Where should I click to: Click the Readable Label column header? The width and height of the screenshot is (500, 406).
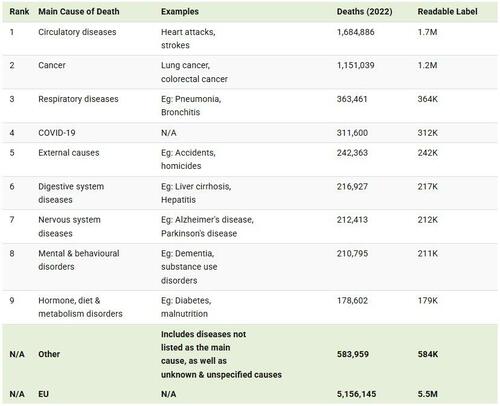pos(447,12)
